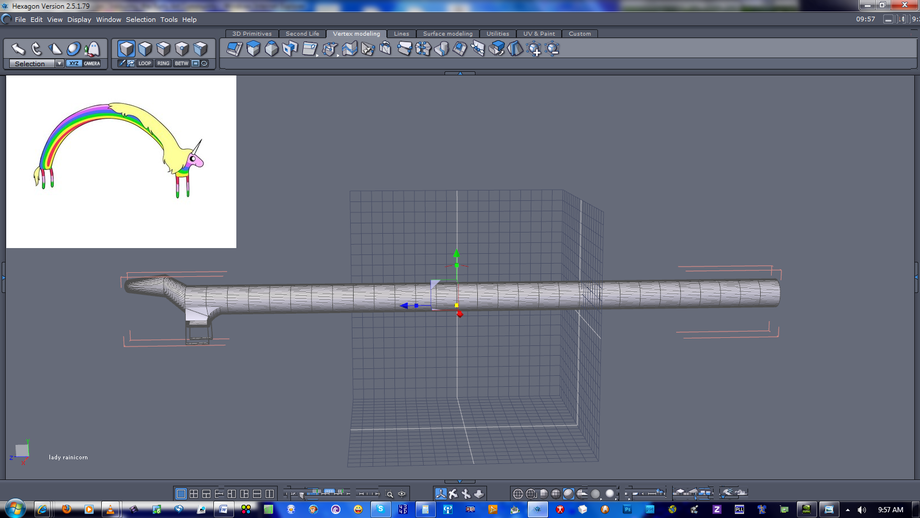Toggle the CAMERA coordinate mode

pyautogui.click(x=92, y=64)
